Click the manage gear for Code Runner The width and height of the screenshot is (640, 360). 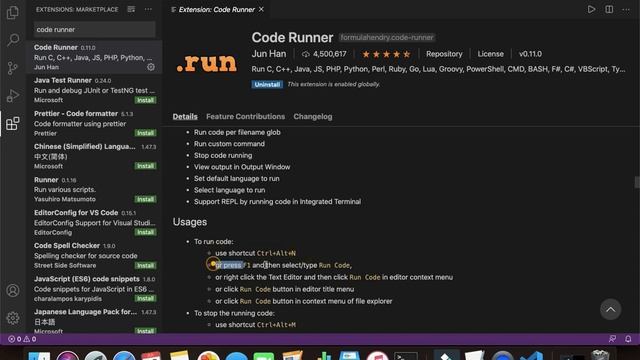click(x=151, y=67)
